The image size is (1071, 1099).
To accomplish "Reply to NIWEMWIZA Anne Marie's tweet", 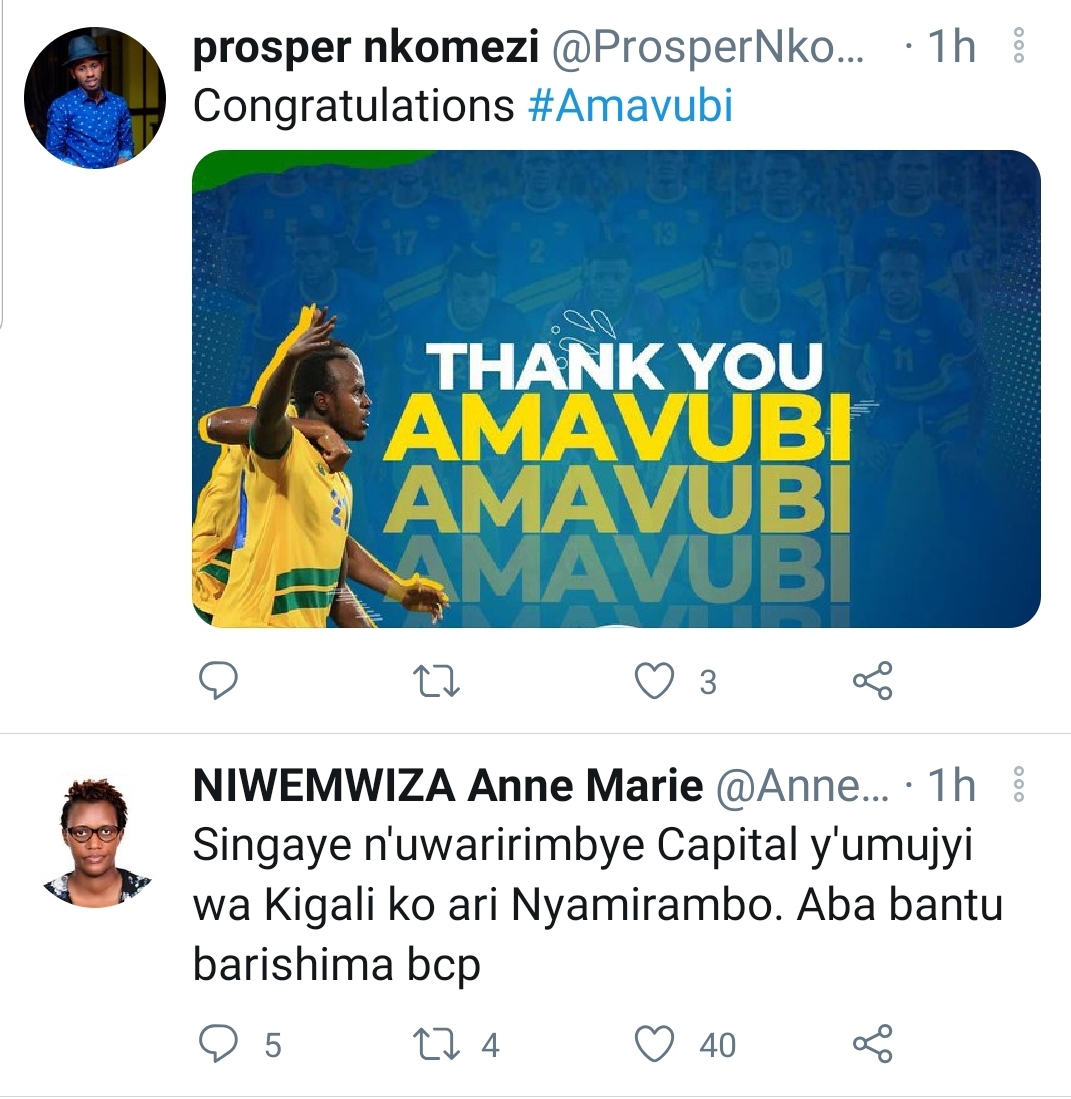I will click(219, 1044).
